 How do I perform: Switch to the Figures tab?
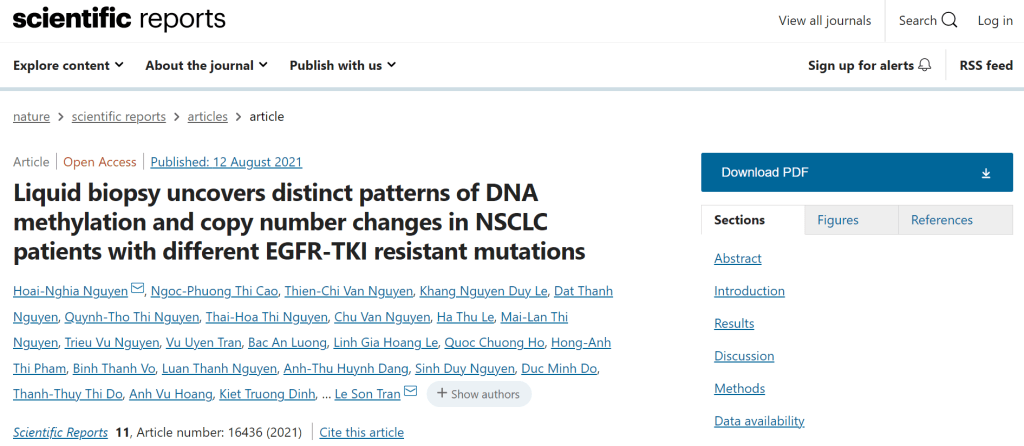click(x=837, y=220)
